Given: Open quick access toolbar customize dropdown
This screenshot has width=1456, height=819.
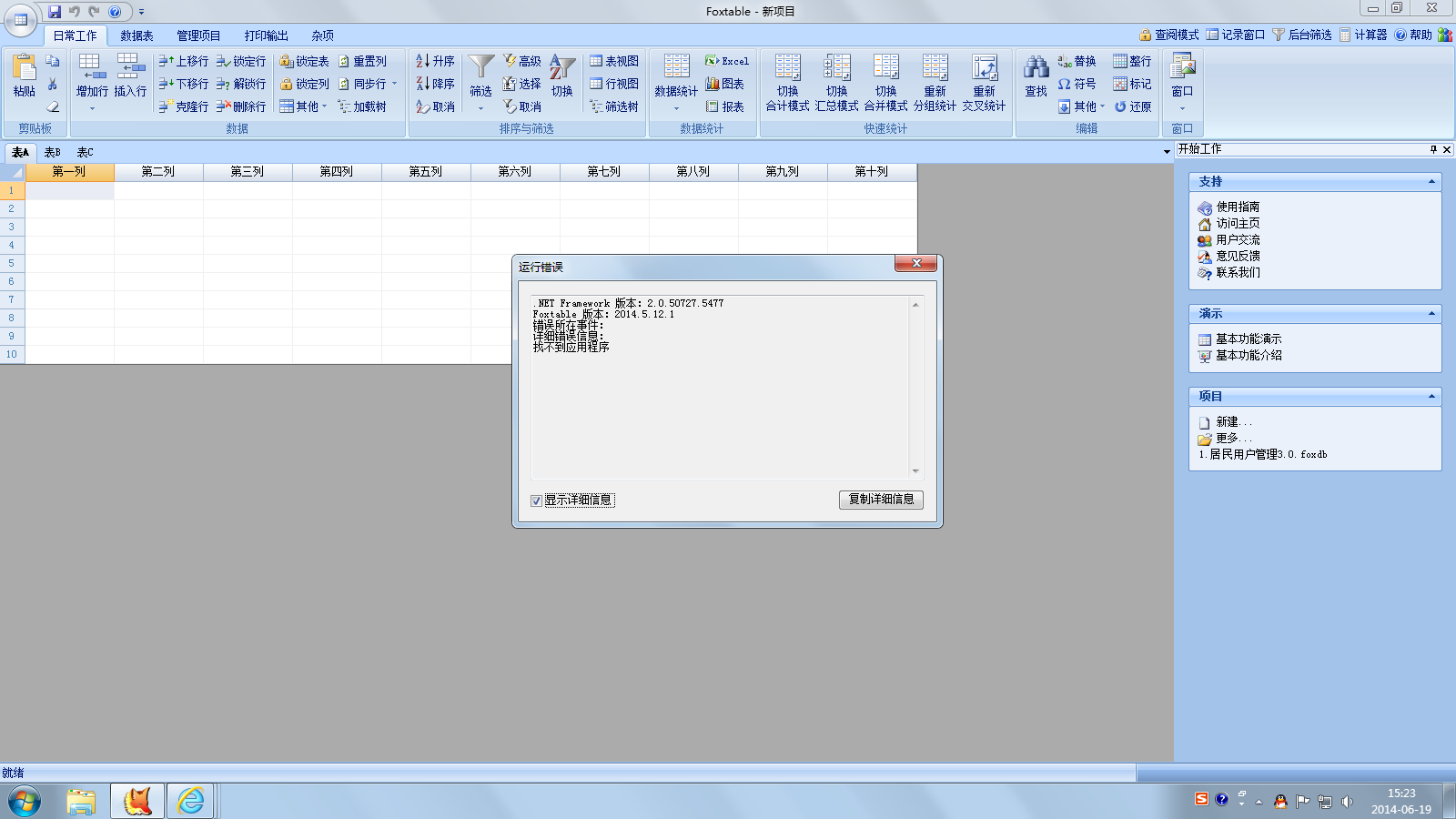Looking at the screenshot, I should (141, 12).
